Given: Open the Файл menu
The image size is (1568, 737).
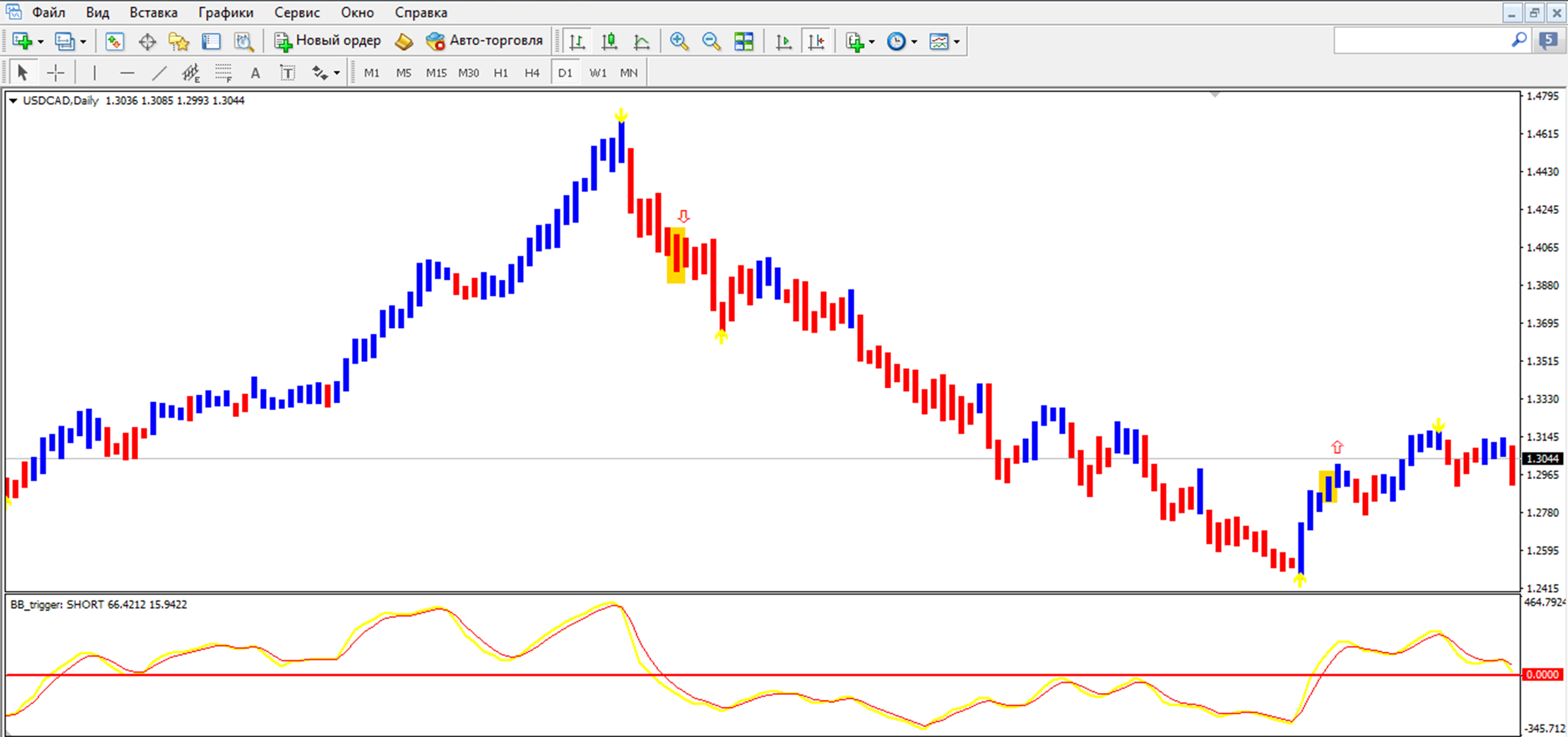Looking at the screenshot, I should (48, 13).
